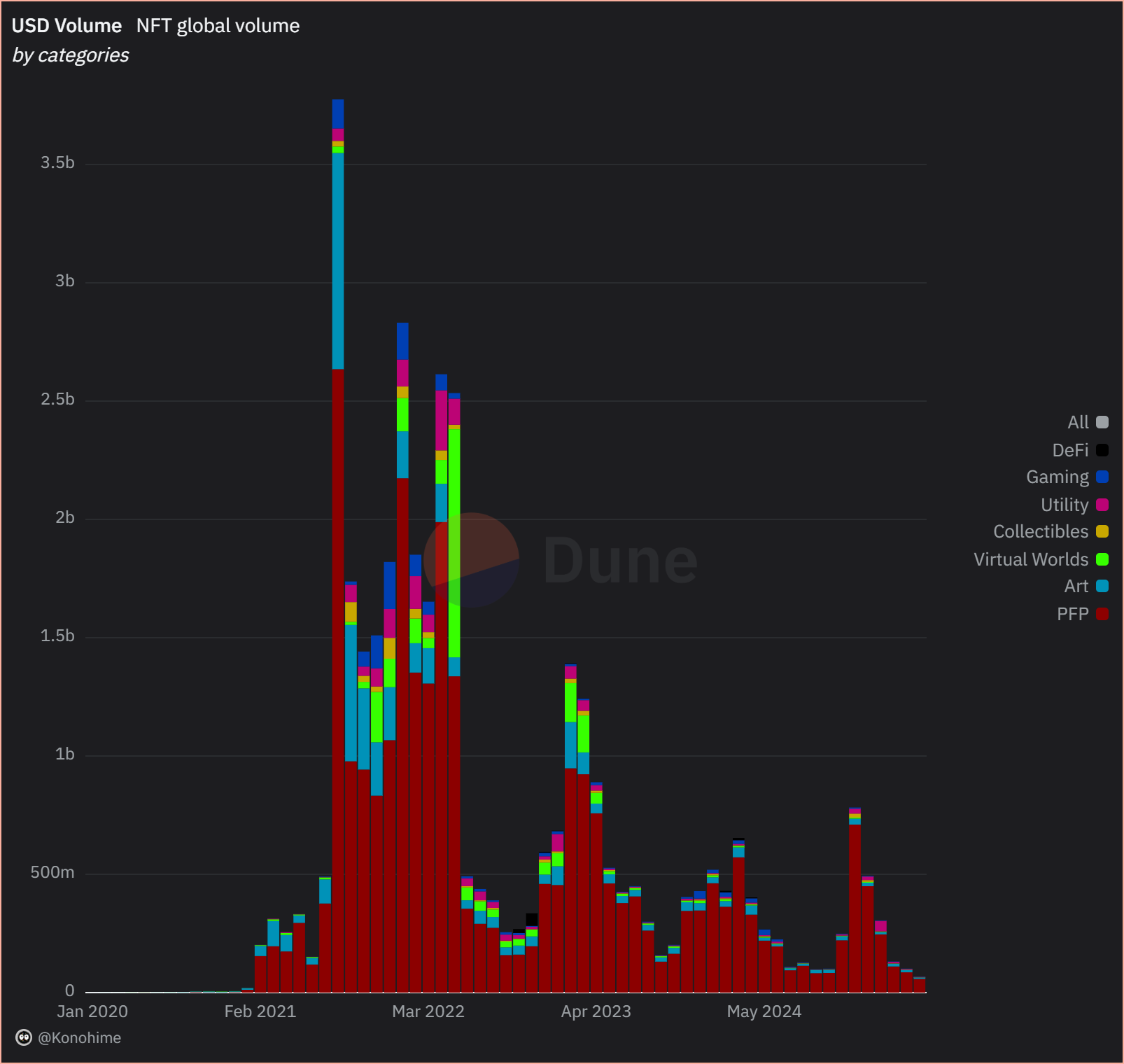Open the @Konohime author link
Image resolution: width=1124 pixels, height=1064 pixels.
click(80, 1038)
